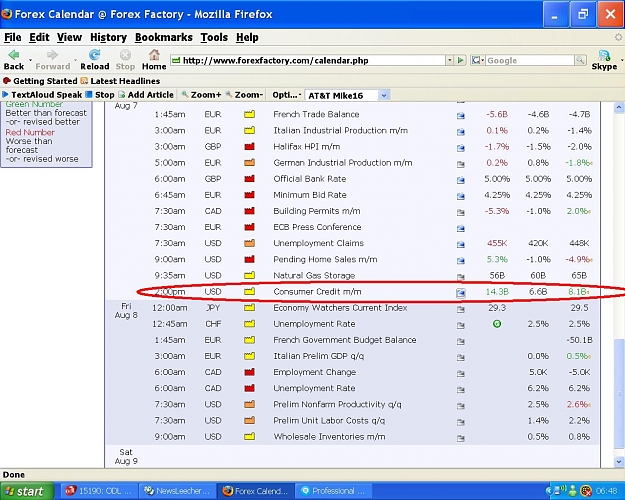Click the green Go arrow beside address bar
The height and width of the screenshot is (500, 625).
(461, 61)
